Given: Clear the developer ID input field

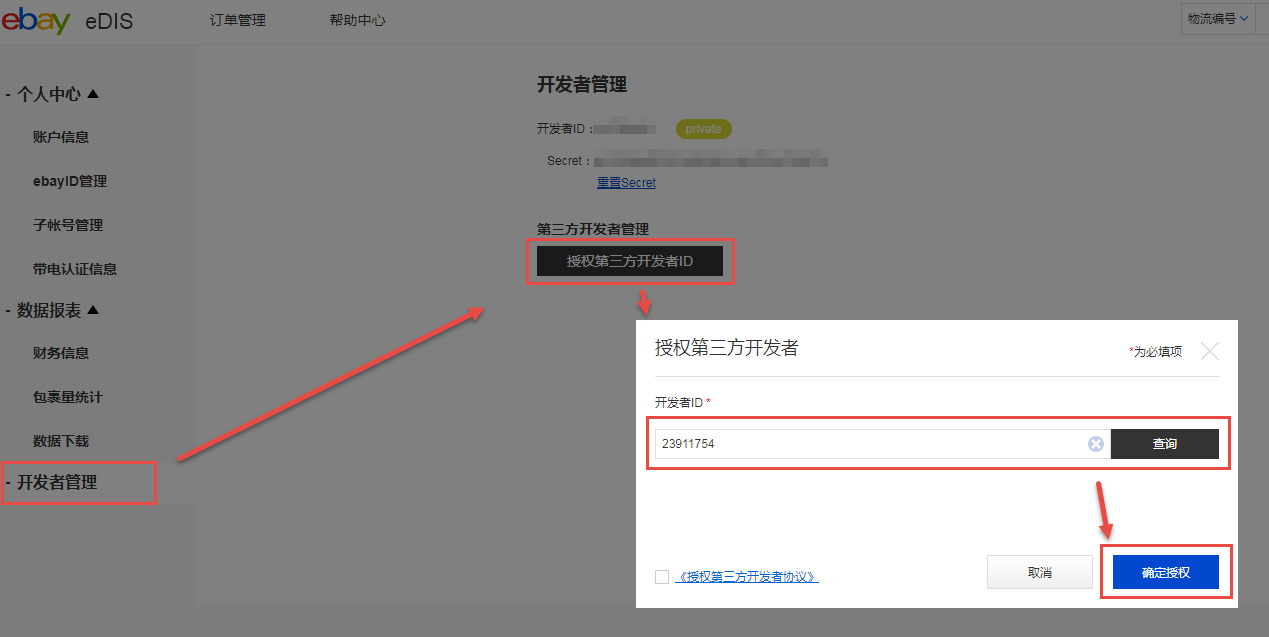Looking at the screenshot, I should [1095, 444].
